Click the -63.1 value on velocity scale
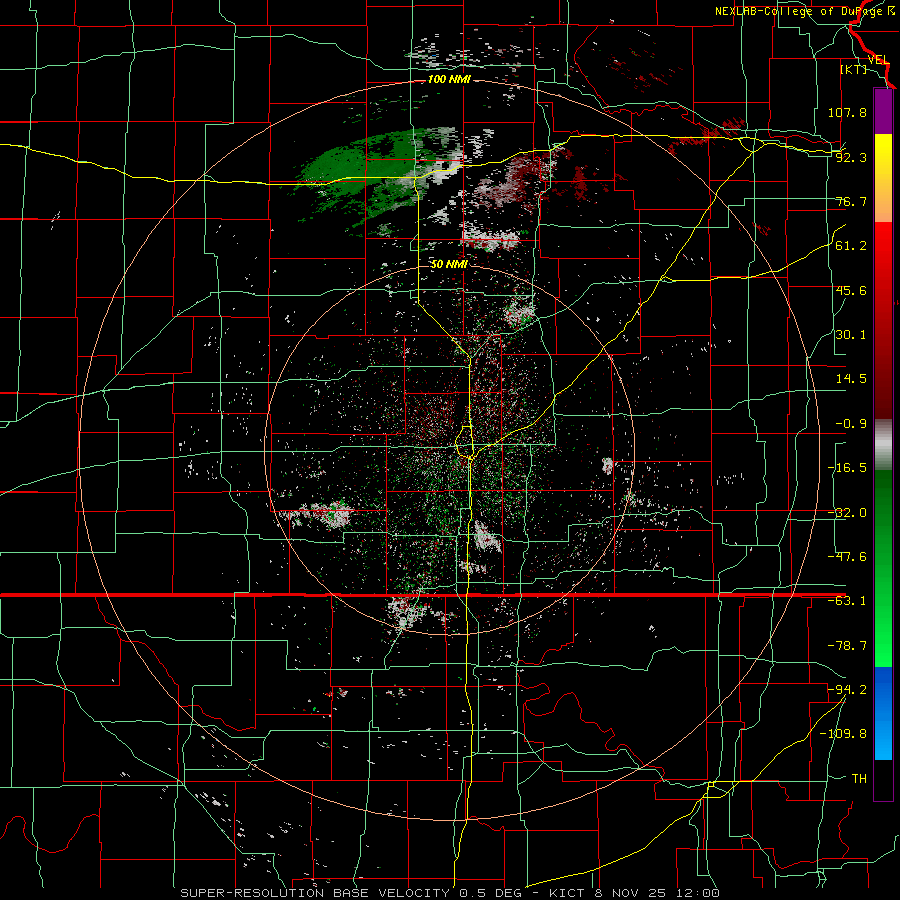Image resolution: width=900 pixels, height=900 pixels. 847,601
